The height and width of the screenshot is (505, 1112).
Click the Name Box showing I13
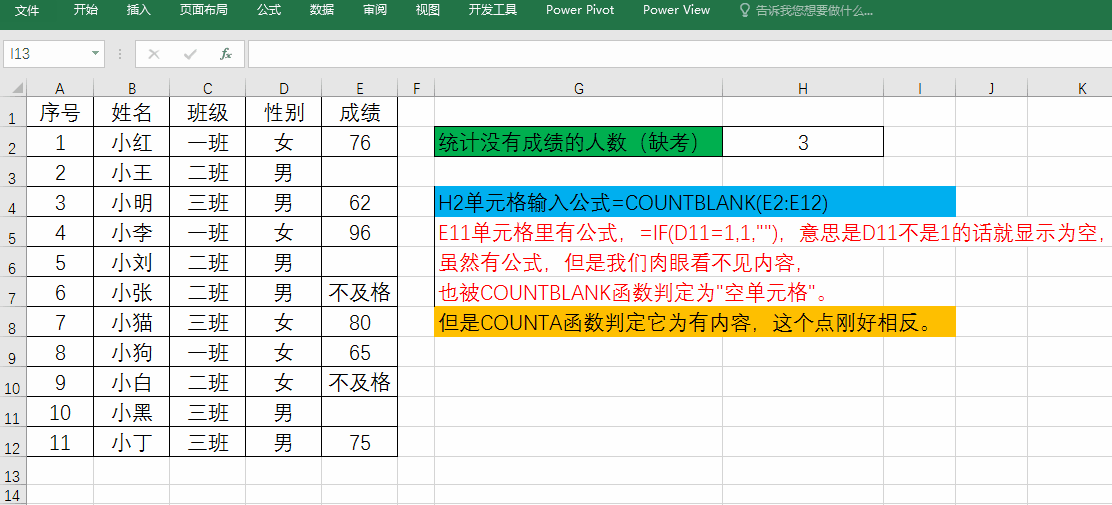(46, 54)
